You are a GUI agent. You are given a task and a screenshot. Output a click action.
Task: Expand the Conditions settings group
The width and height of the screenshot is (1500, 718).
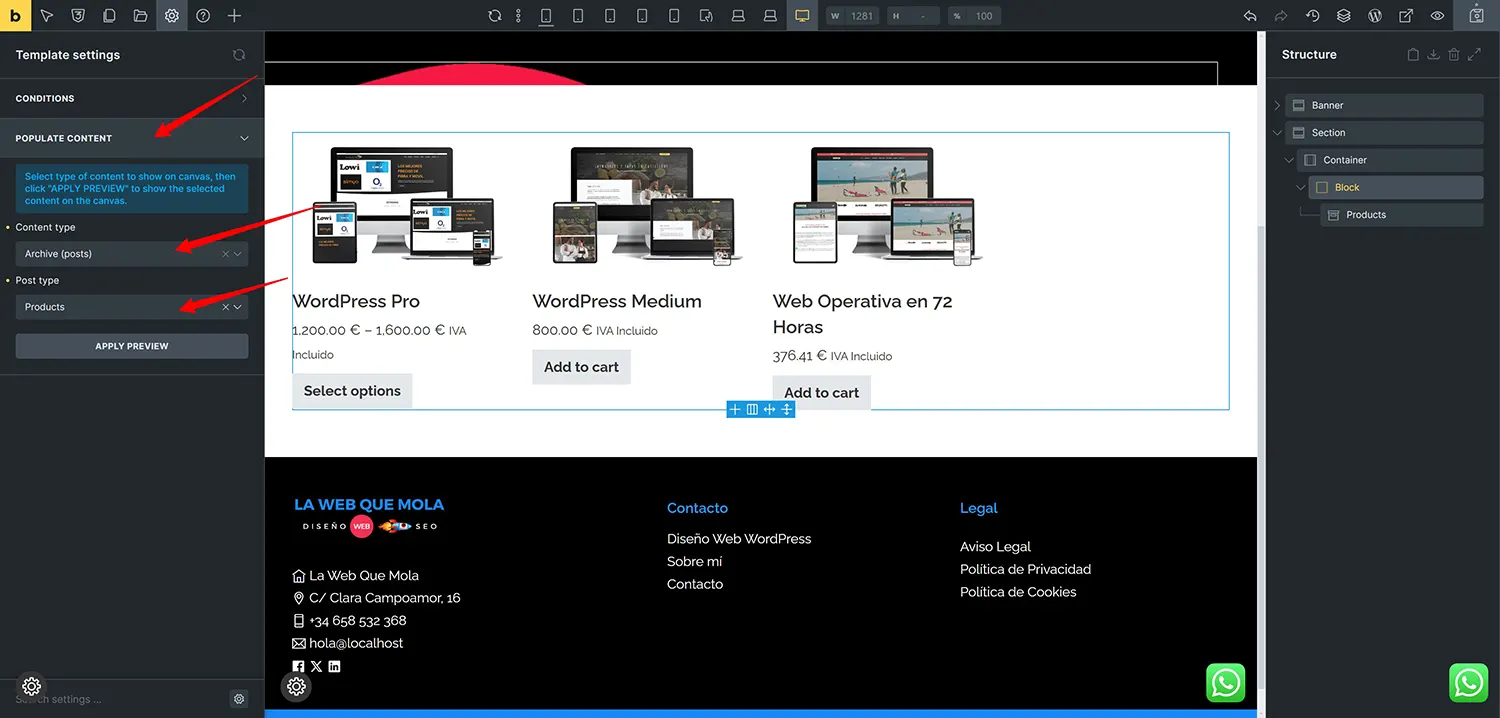click(x=132, y=98)
